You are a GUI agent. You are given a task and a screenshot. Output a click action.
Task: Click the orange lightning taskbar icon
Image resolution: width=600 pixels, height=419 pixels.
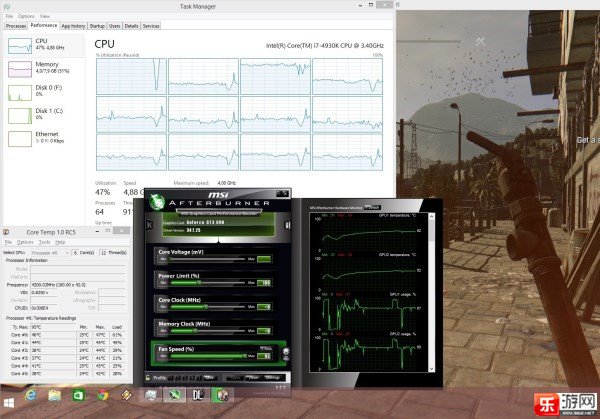click(x=126, y=395)
